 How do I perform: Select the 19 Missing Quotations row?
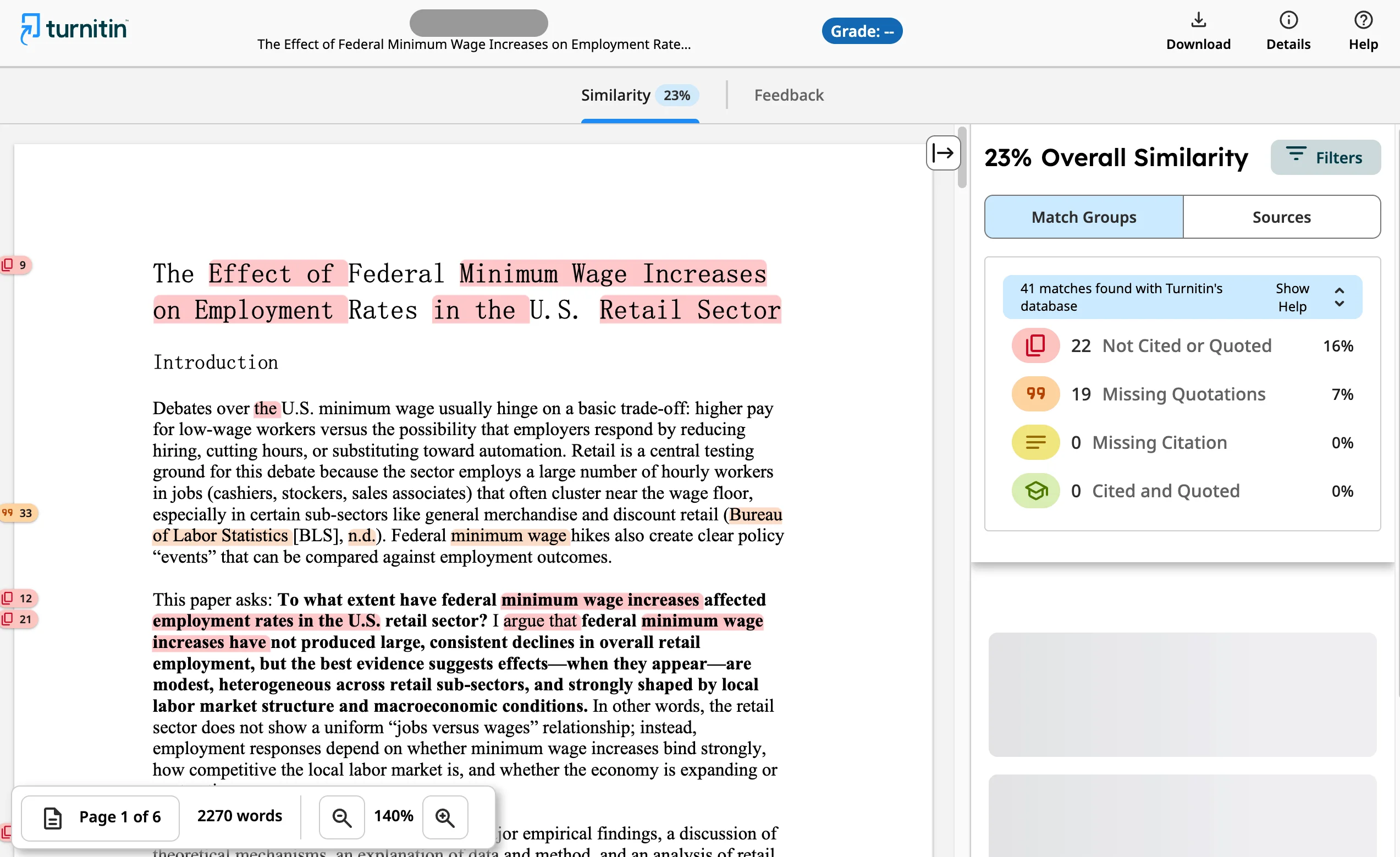coord(1182,394)
